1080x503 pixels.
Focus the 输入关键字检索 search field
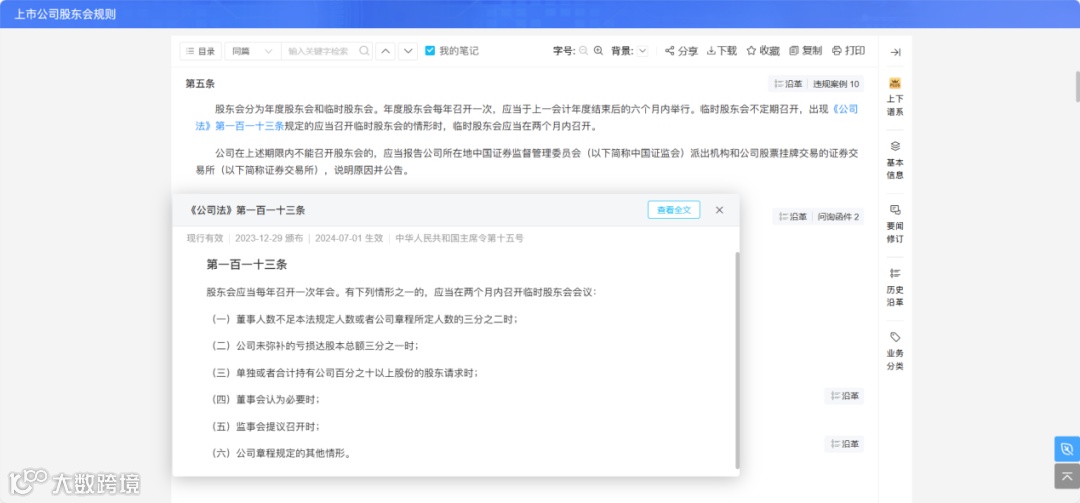pos(319,51)
